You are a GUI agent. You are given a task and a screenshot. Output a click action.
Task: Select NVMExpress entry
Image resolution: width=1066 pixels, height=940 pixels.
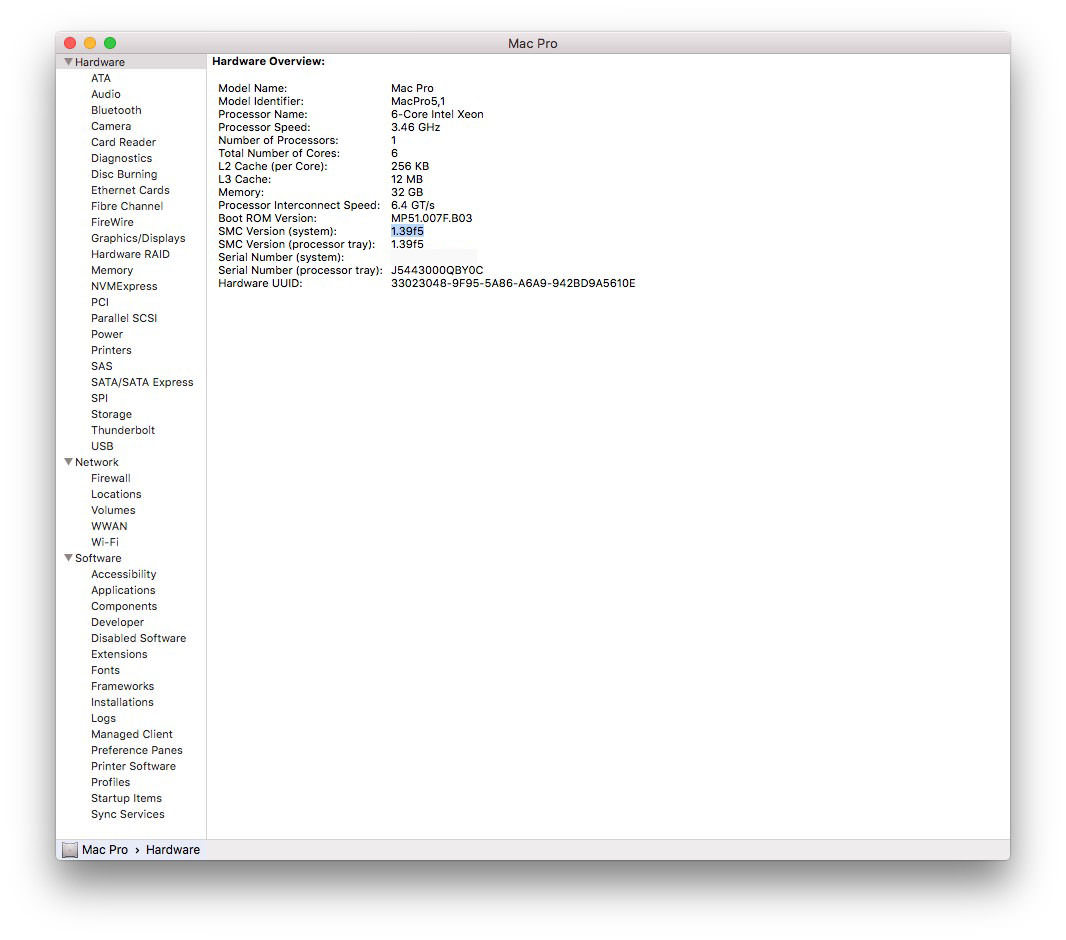pyautogui.click(x=124, y=286)
